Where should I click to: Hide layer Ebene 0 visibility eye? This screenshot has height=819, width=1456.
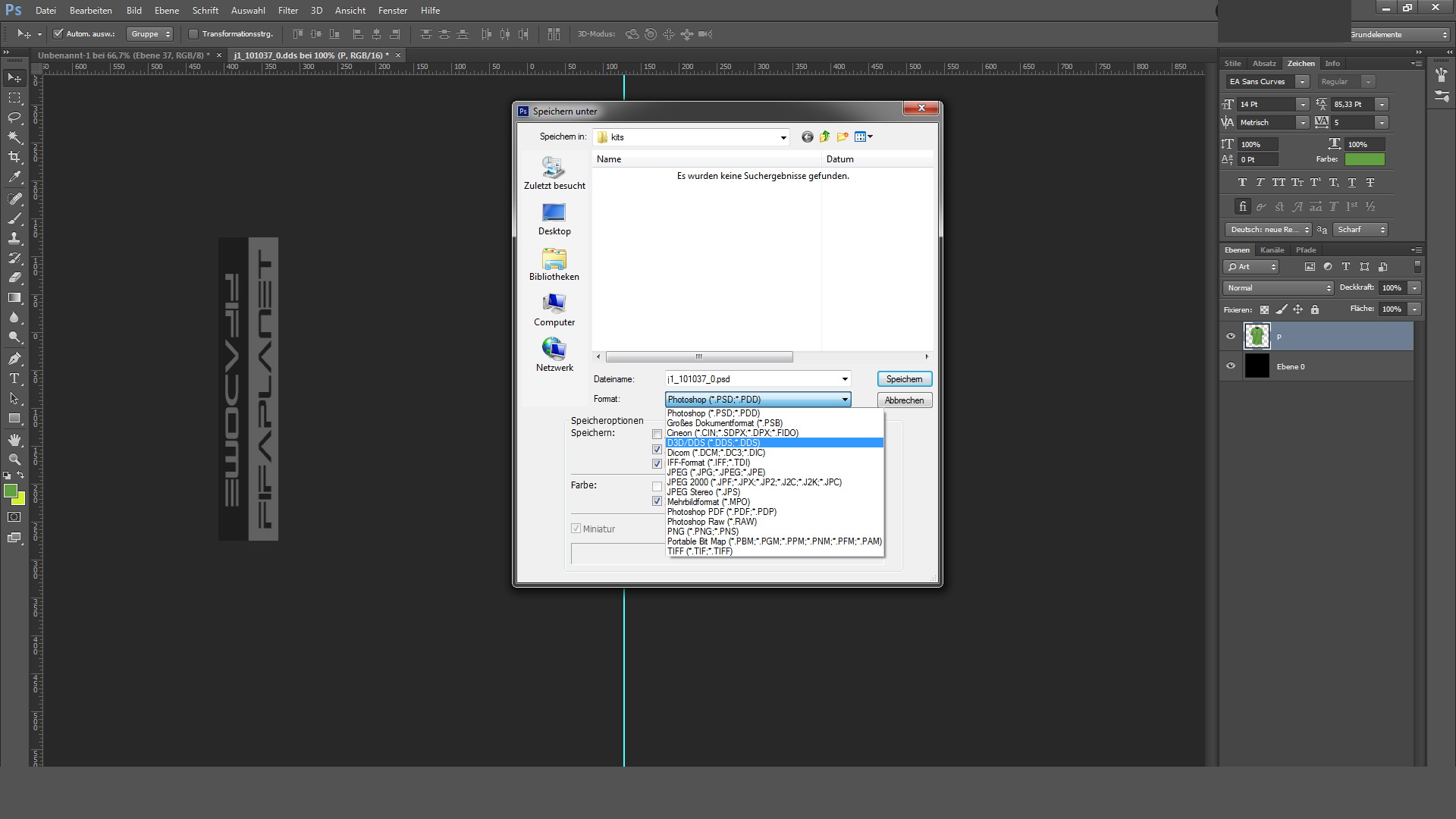point(1231,366)
